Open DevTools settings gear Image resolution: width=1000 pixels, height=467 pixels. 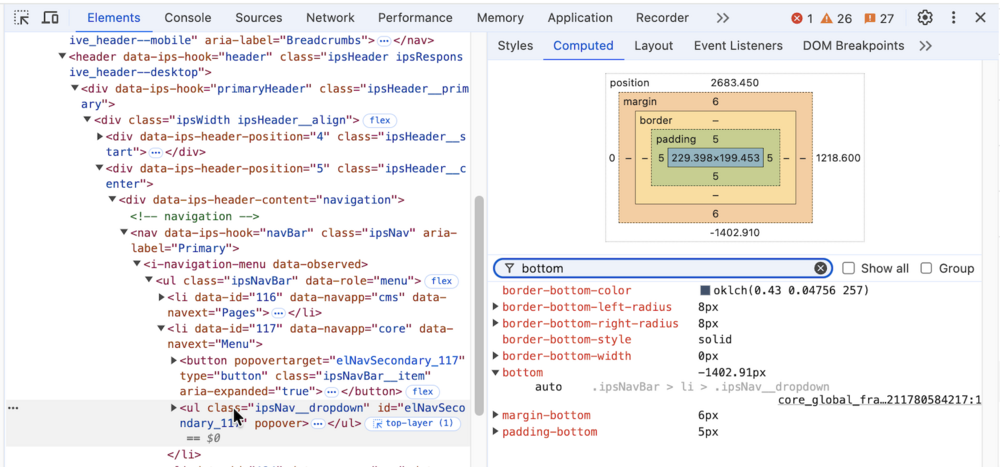[925, 18]
